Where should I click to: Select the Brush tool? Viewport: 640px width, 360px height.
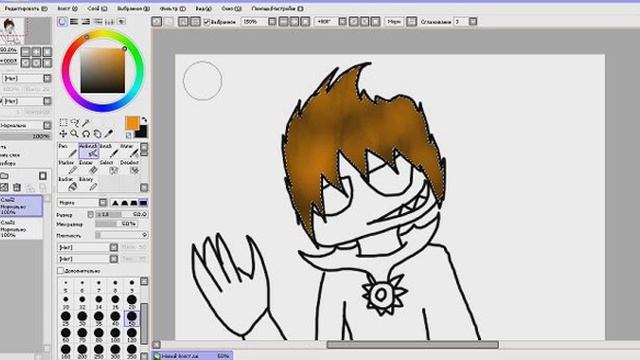pos(109,151)
